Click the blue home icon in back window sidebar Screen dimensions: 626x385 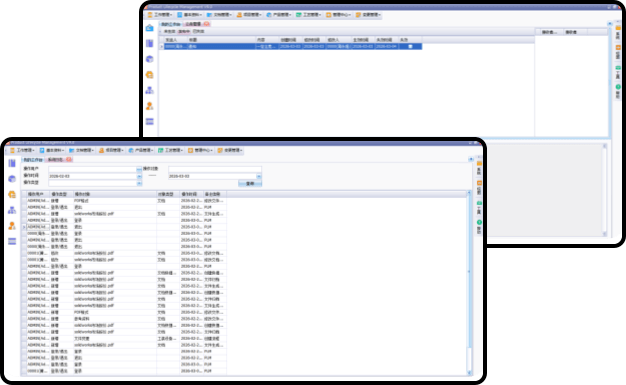point(150,28)
